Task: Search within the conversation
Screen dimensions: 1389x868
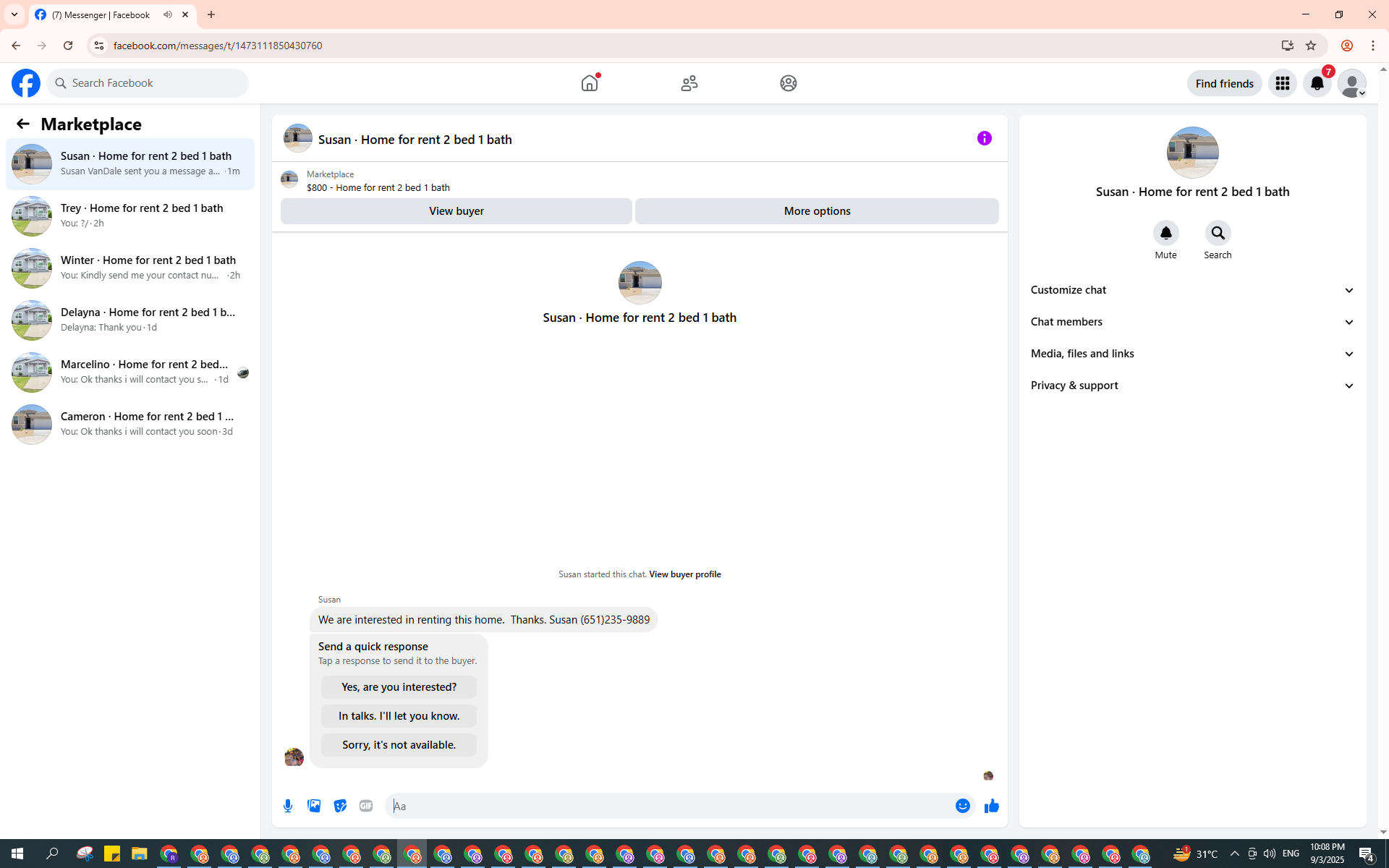Action: [1218, 233]
